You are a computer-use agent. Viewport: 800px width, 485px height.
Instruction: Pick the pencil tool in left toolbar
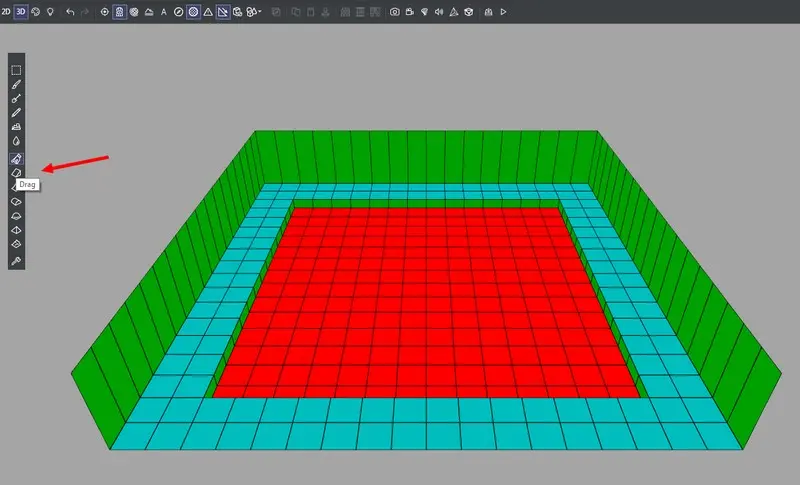click(x=16, y=113)
